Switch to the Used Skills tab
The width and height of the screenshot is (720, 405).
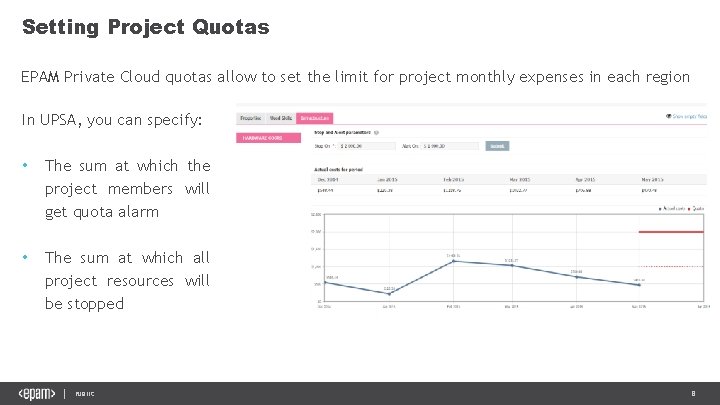click(x=281, y=118)
